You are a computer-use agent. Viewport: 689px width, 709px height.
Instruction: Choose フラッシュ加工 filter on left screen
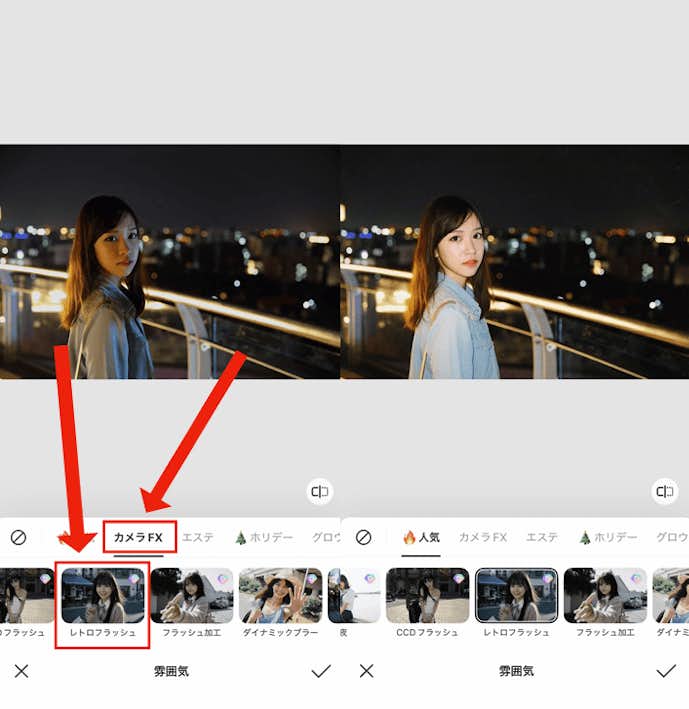(x=192, y=596)
